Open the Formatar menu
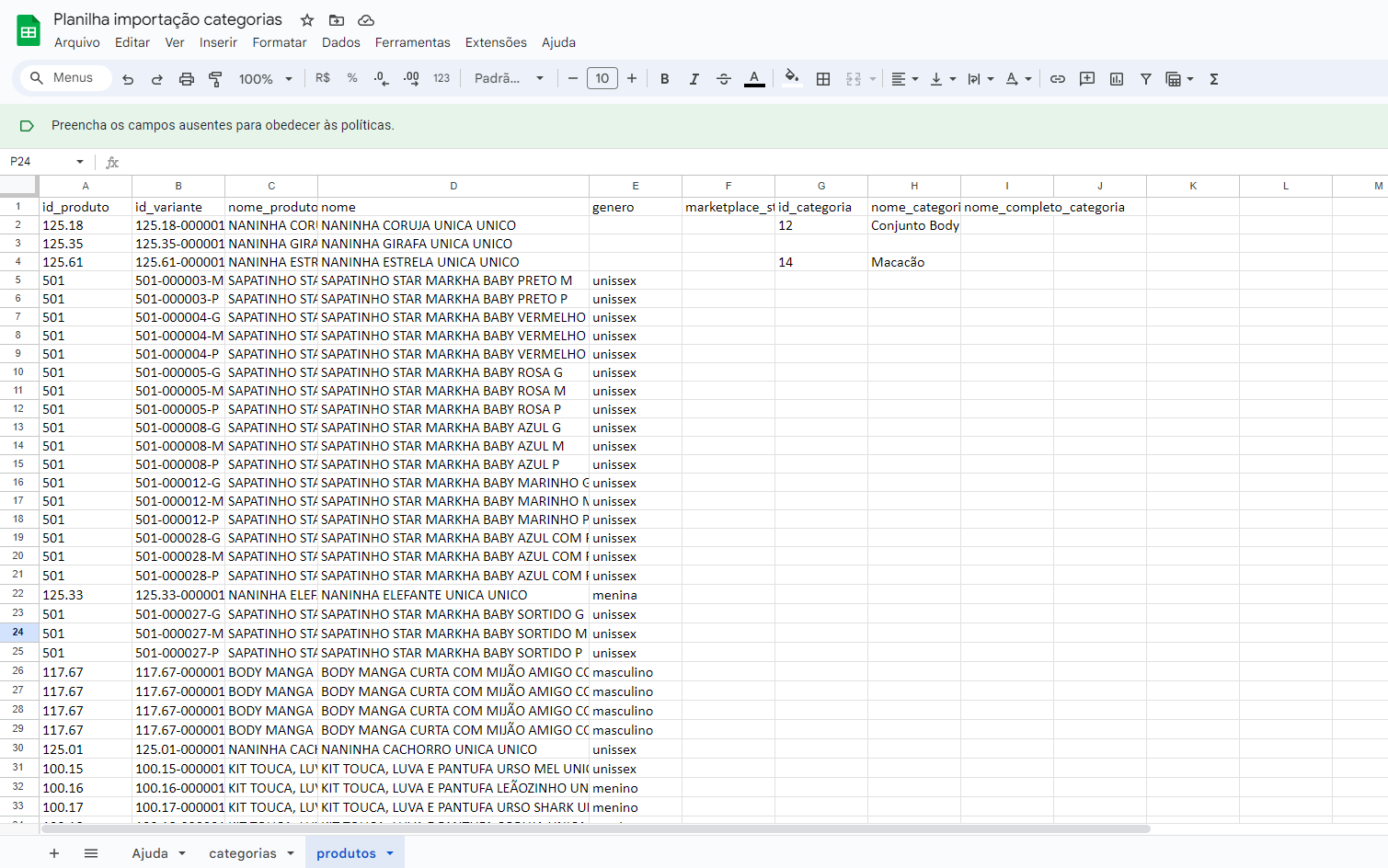 click(x=280, y=42)
